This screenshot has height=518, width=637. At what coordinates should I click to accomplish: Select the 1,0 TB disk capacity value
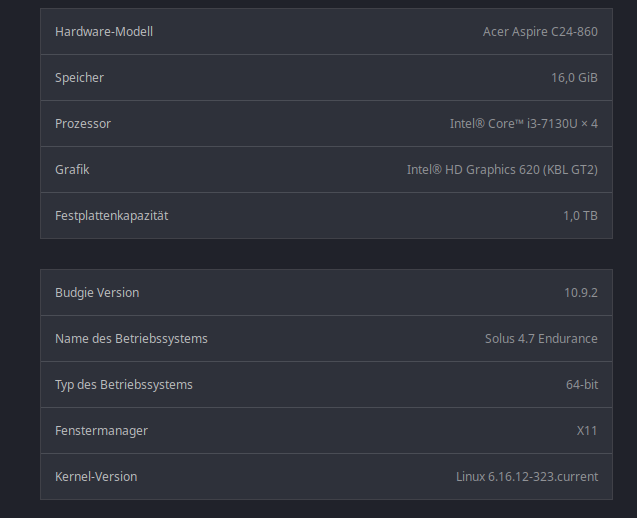580,215
